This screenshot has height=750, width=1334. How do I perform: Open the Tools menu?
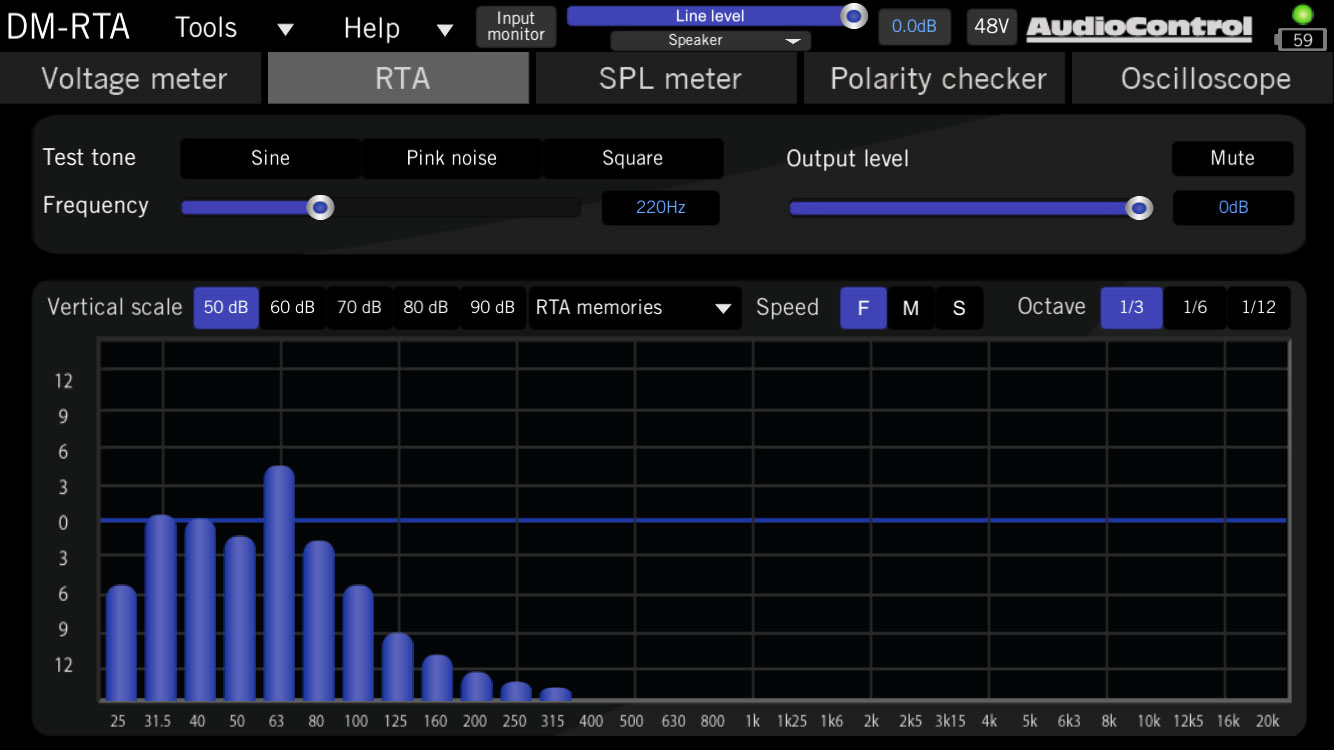(206, 27)
